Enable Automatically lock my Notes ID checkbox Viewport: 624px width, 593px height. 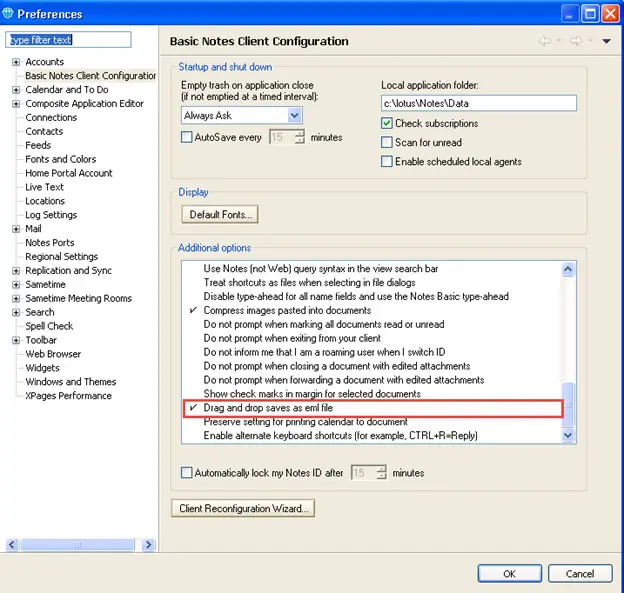[186, 473]
